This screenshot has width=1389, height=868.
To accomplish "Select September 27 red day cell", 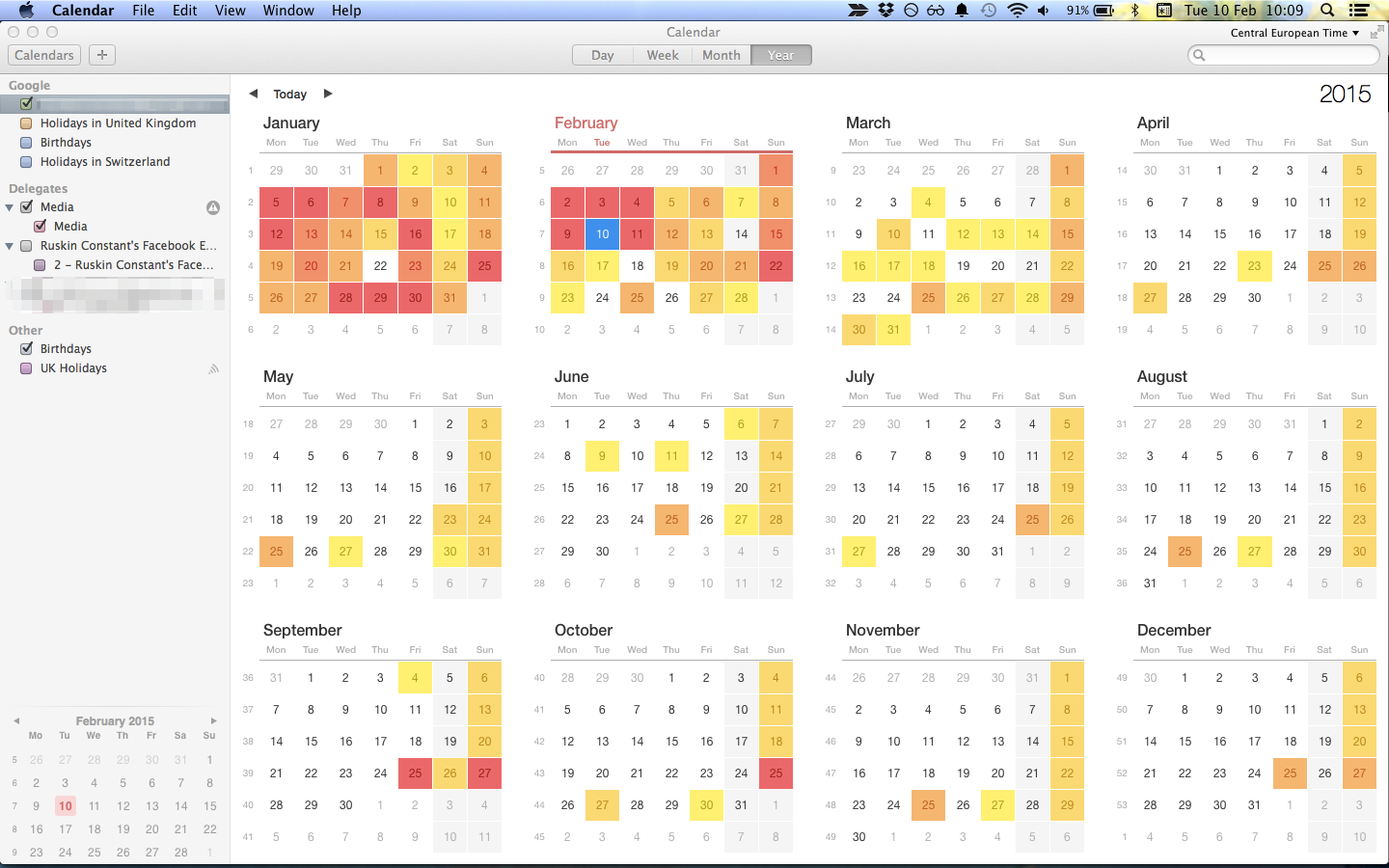I will click(x=484, y=773).
